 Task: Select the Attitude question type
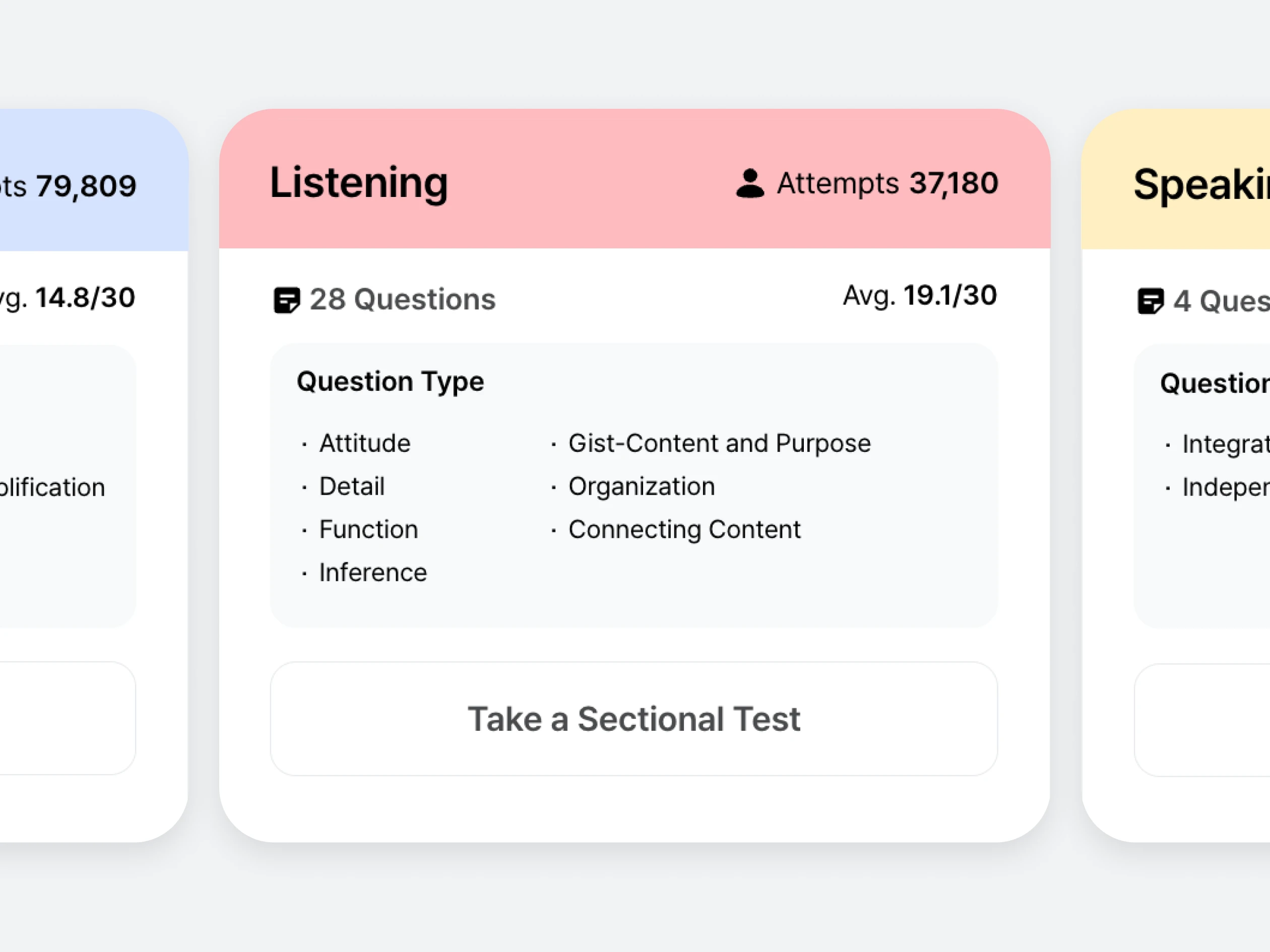364,443
